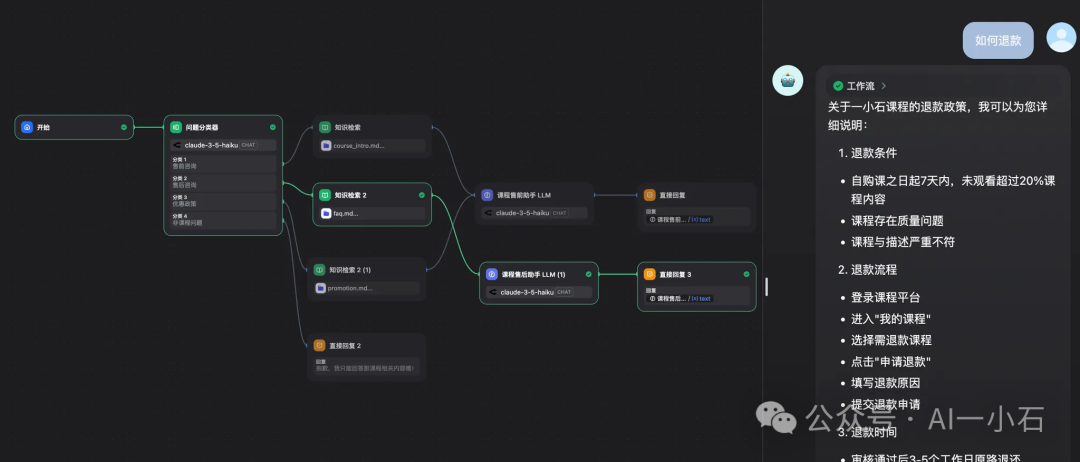Select the 课程售后助手 LLM (1) title
This screenshot has width=1080, height=462.
tap(534, 274)
